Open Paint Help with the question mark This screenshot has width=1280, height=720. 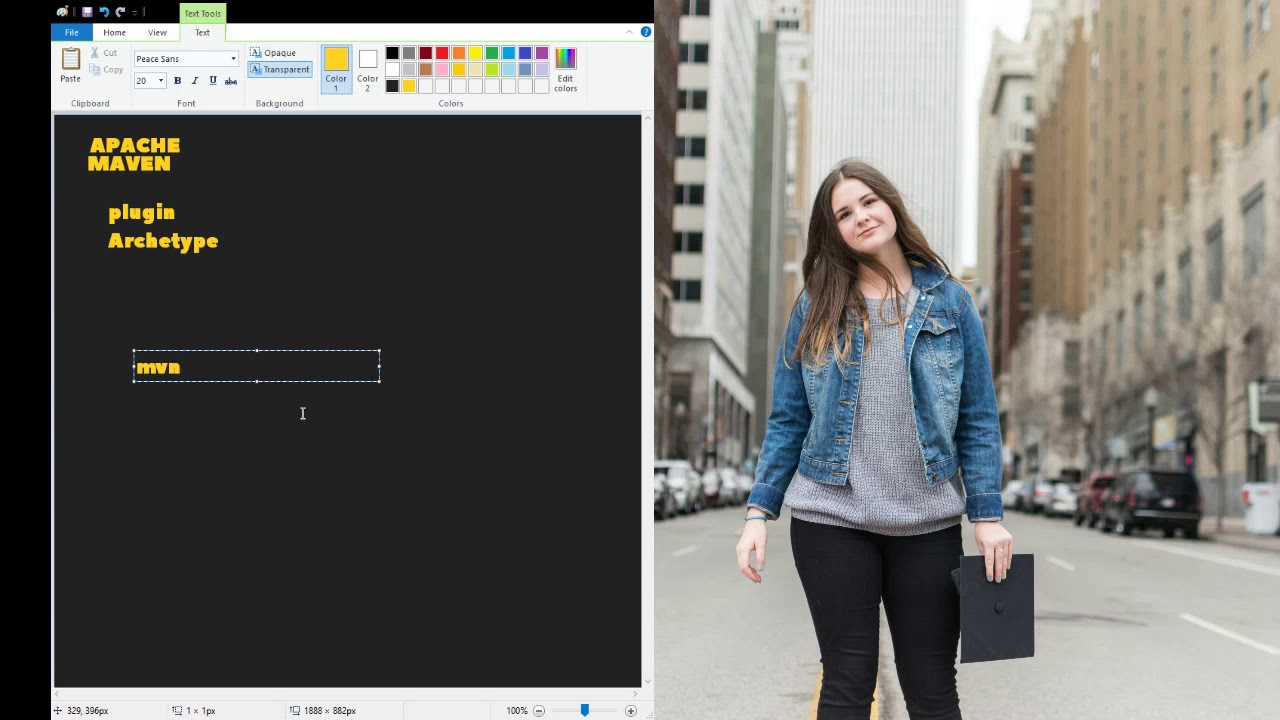pos(646,32)
